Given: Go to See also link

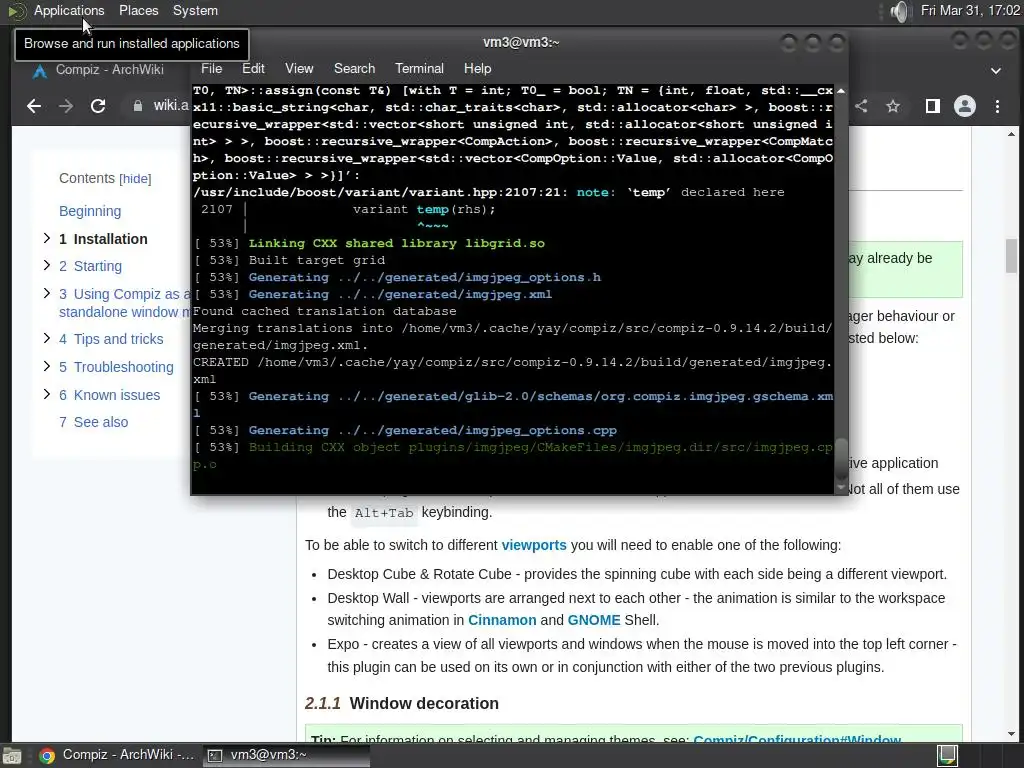Looking at the screenshot, I should point(93,422).
